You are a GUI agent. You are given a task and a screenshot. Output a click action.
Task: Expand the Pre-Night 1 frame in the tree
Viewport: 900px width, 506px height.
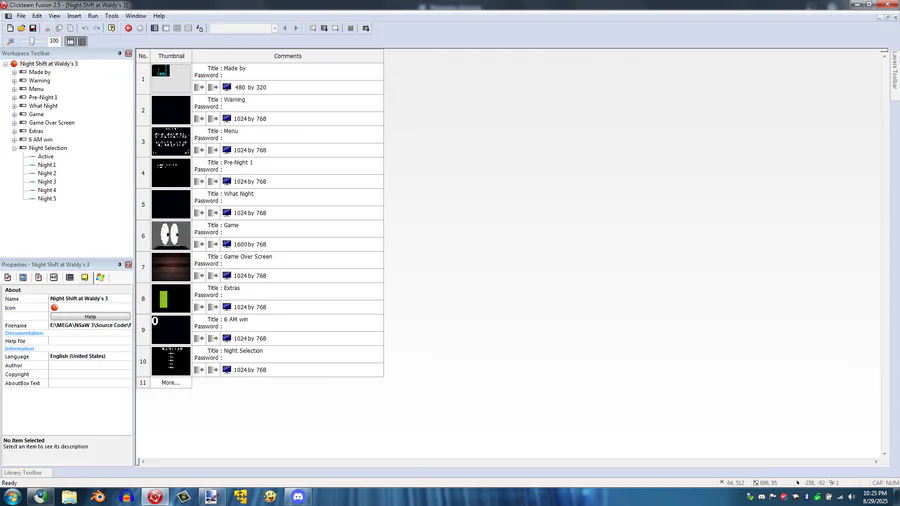point(14,98)
